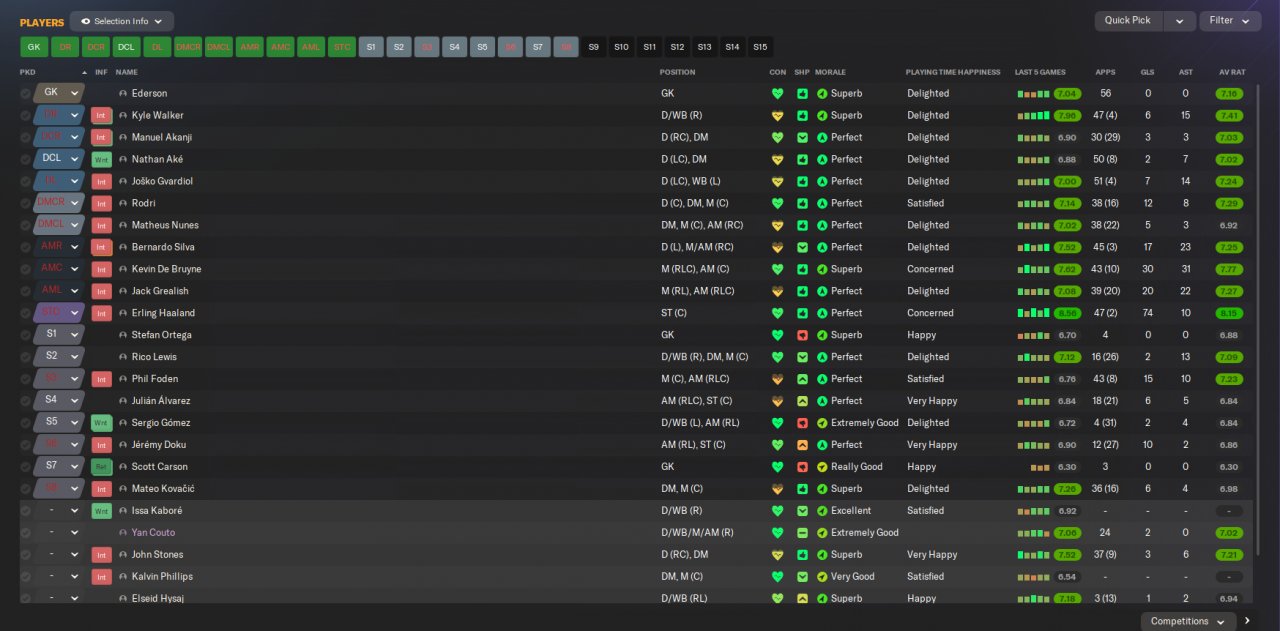Click Rodri's condition heart icon
Screen dimensions: 1280x631
point(777,203)
